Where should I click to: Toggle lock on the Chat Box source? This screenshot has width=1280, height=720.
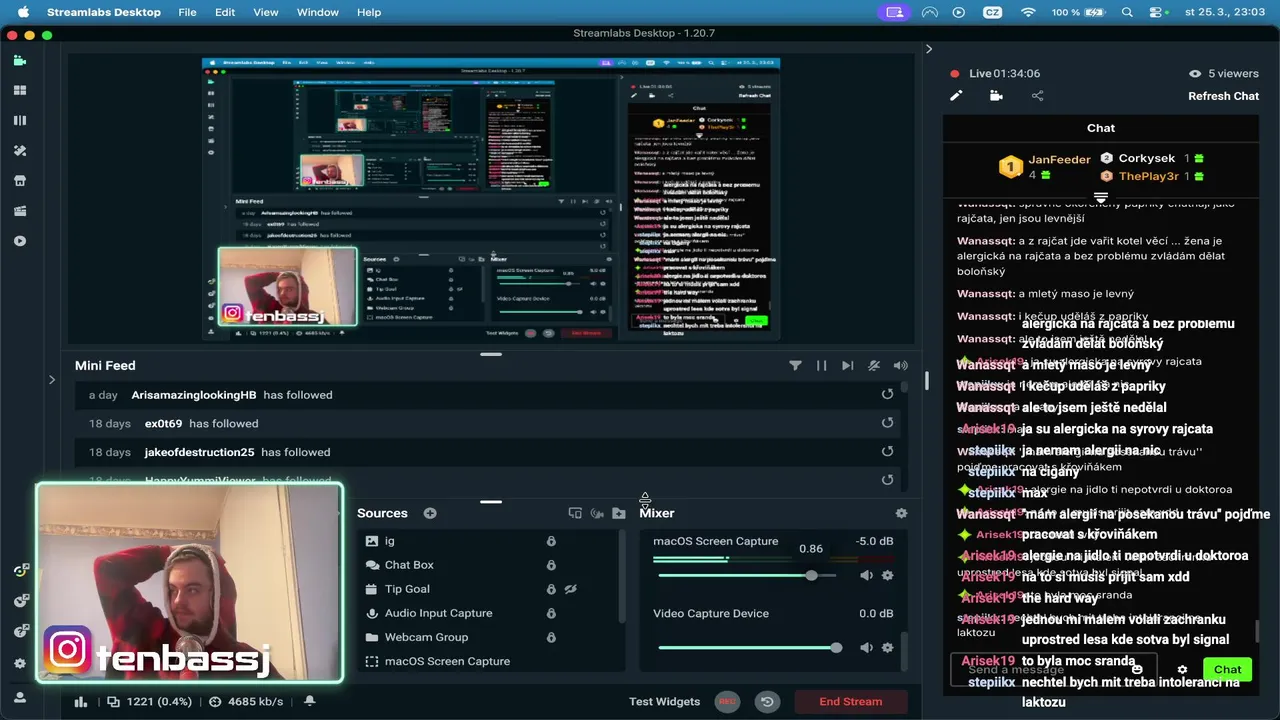coord(551,565)
